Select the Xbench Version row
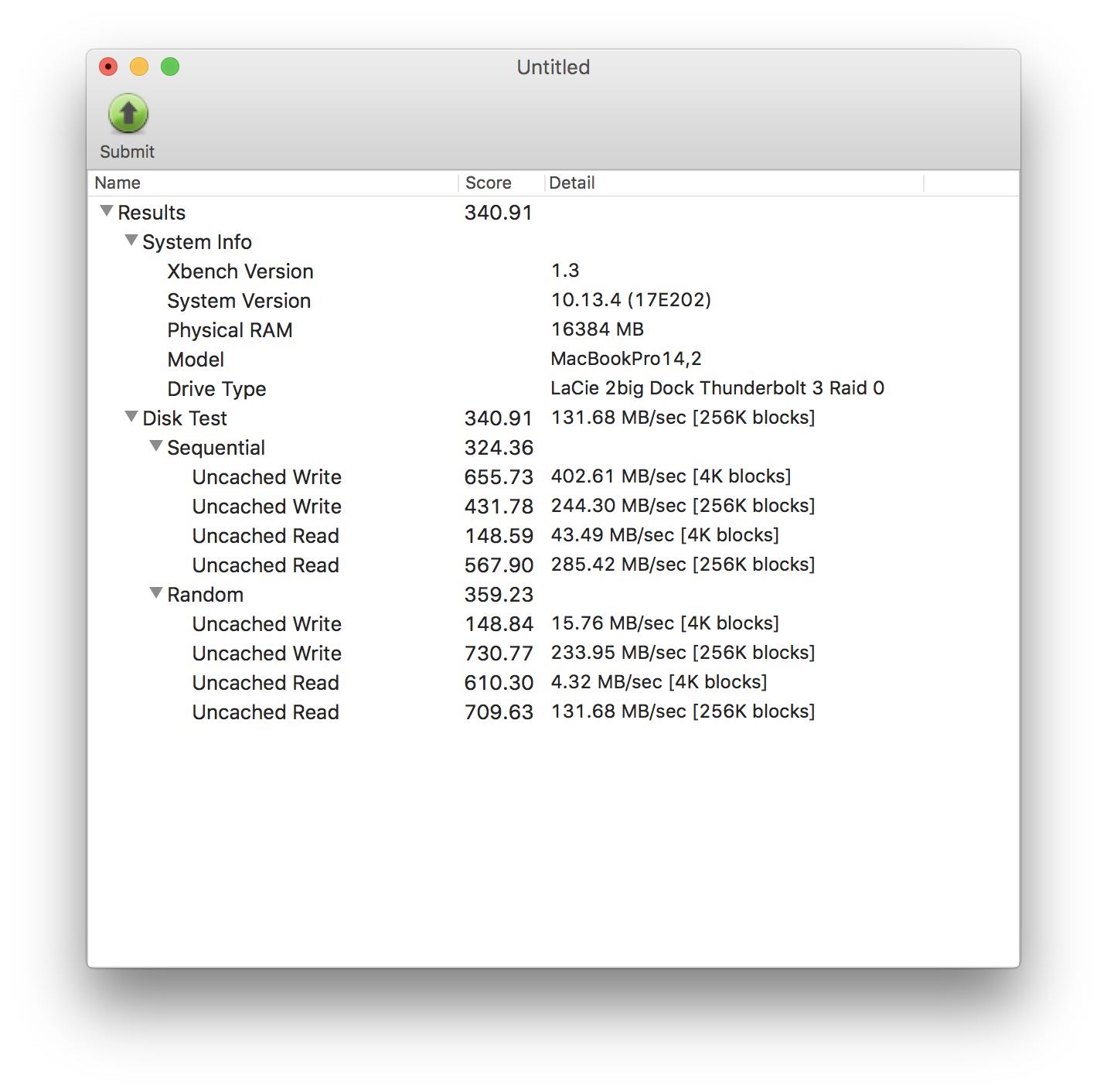The height and width of the screenshot is (1092, 1107). 240,271
